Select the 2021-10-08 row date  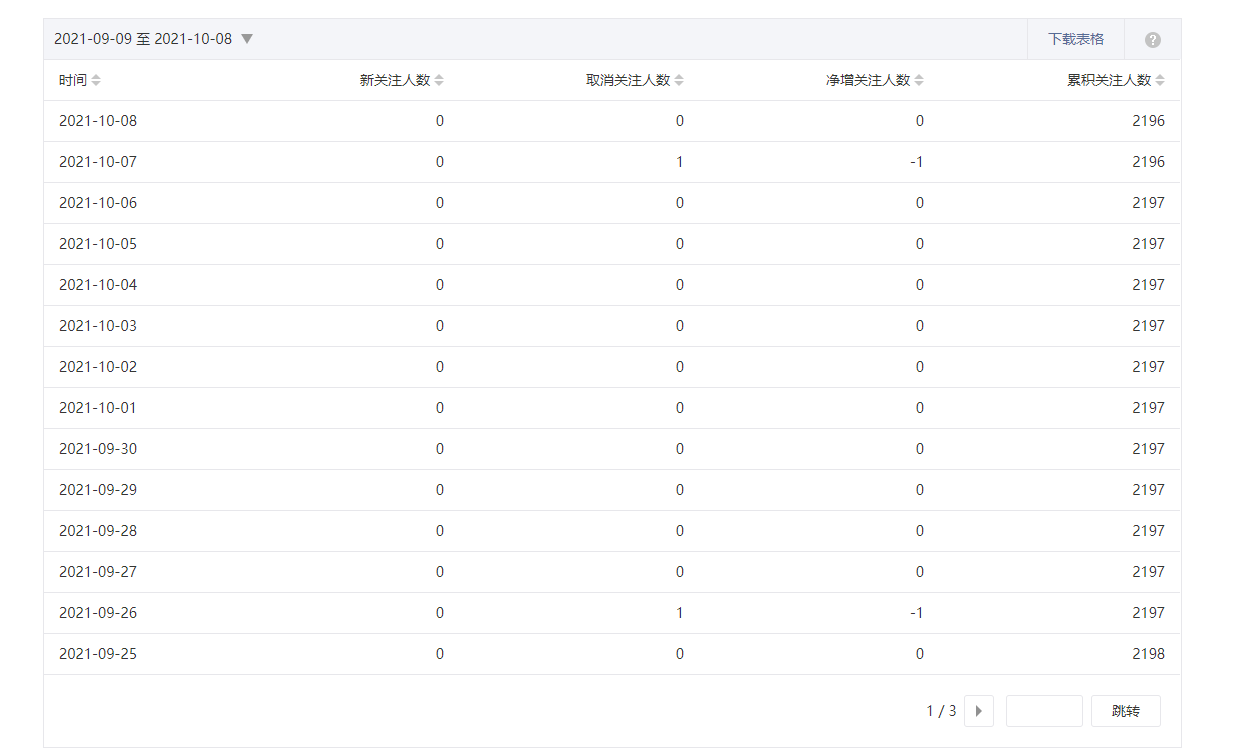coord(98,121)
